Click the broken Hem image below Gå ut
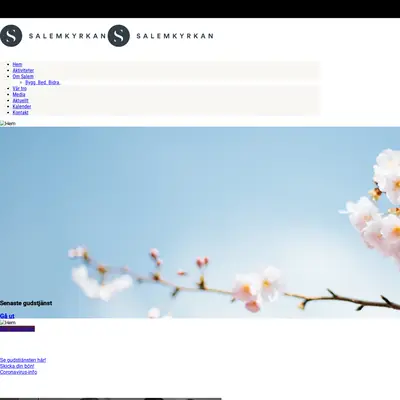The image size is (400, 400). pyautogui.click(x=8, y=323)
